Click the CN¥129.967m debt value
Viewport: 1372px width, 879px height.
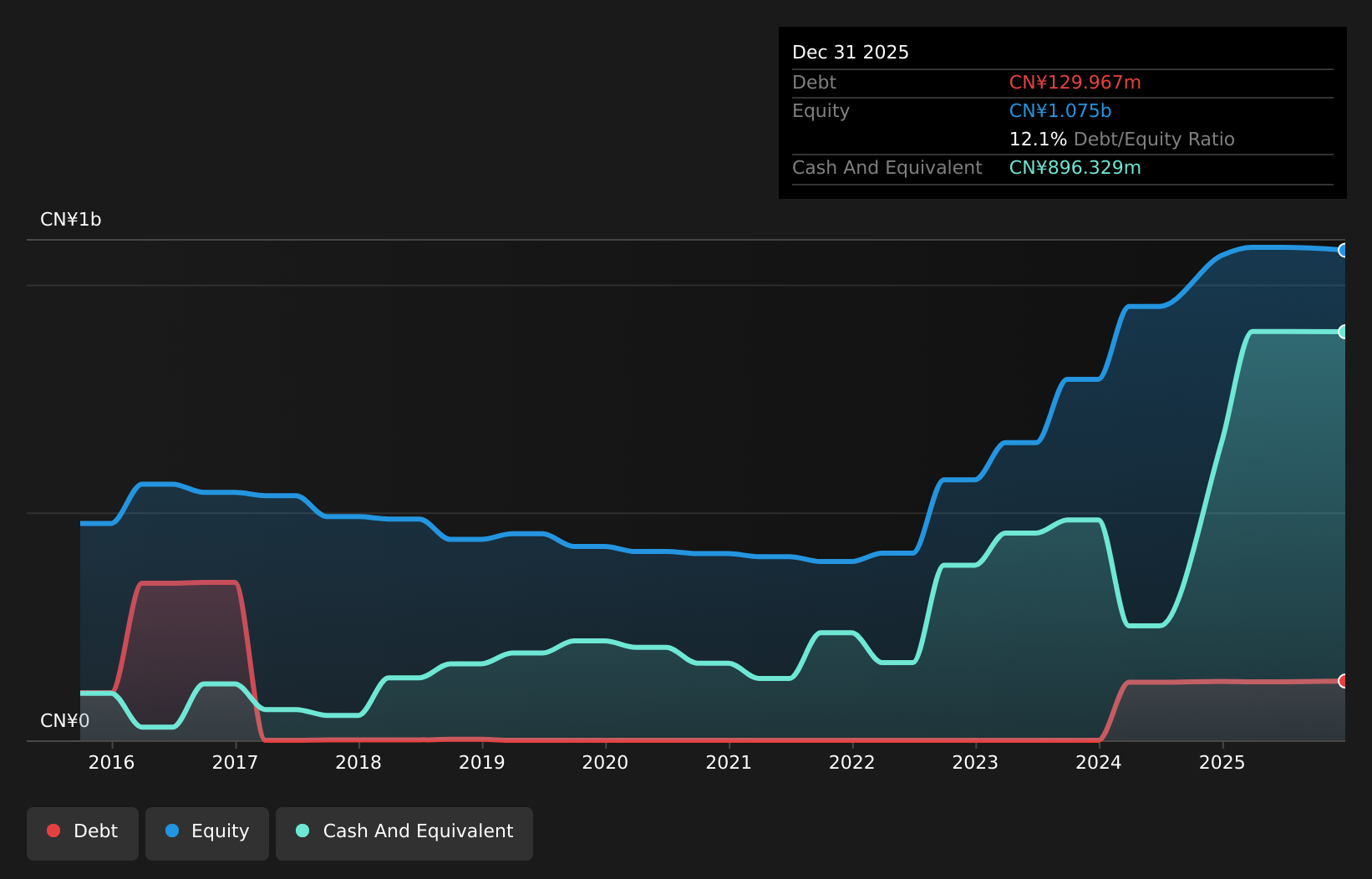tap(1075, 83)
